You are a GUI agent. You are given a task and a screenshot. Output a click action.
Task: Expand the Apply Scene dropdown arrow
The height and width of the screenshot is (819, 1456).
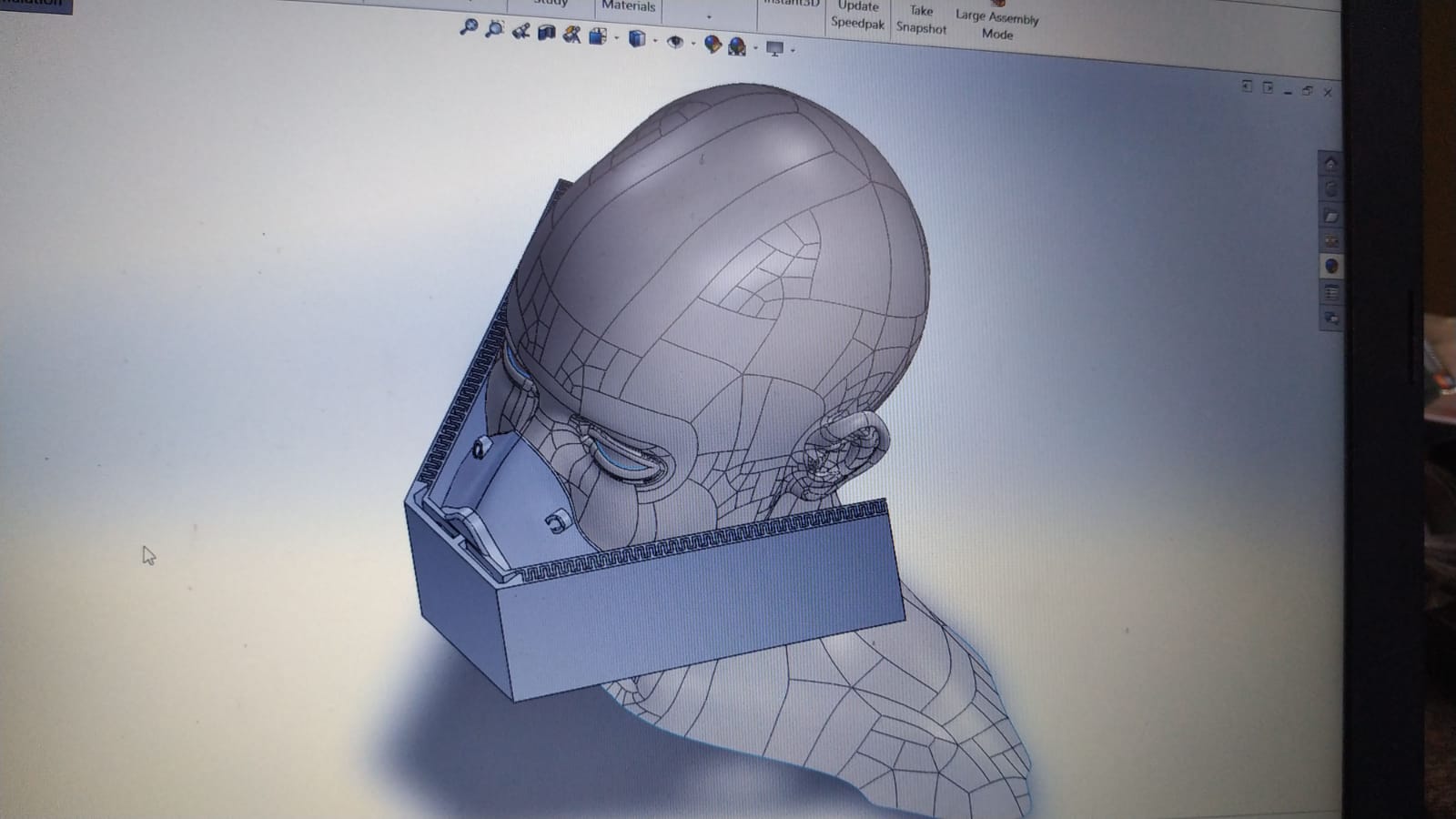click(755, 47)
